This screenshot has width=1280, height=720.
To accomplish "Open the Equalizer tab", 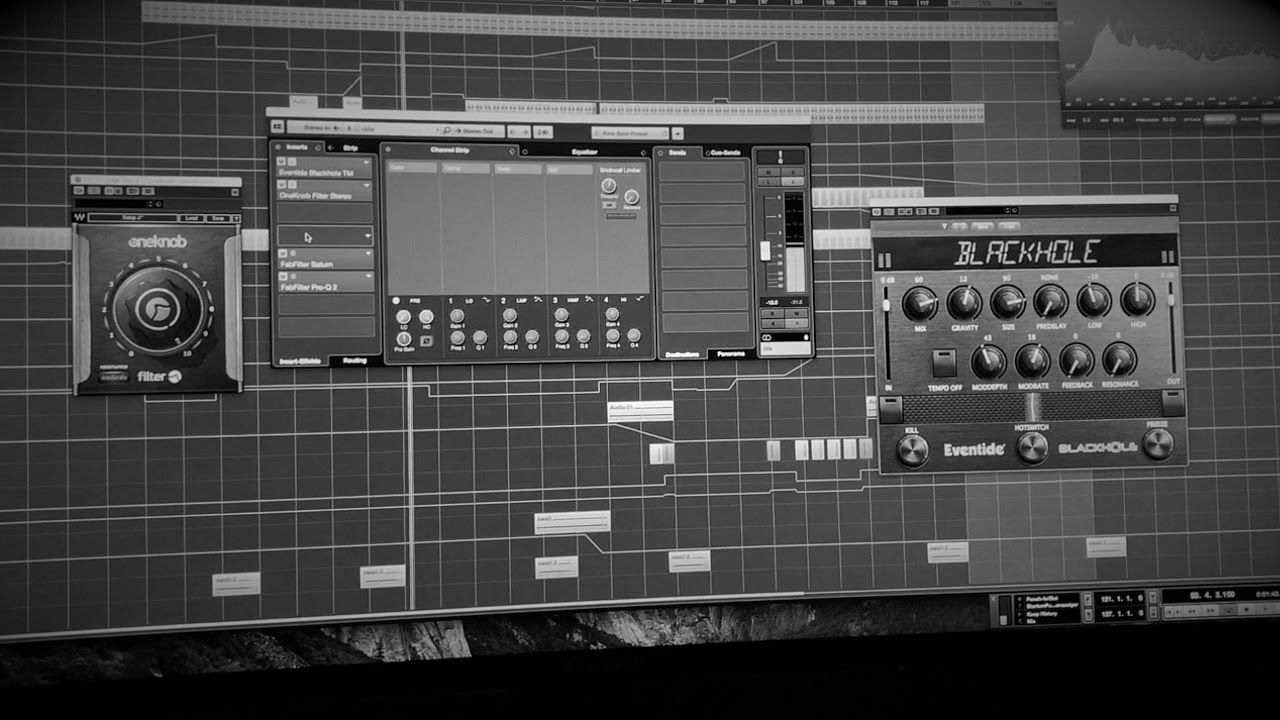I will point(585,152).
